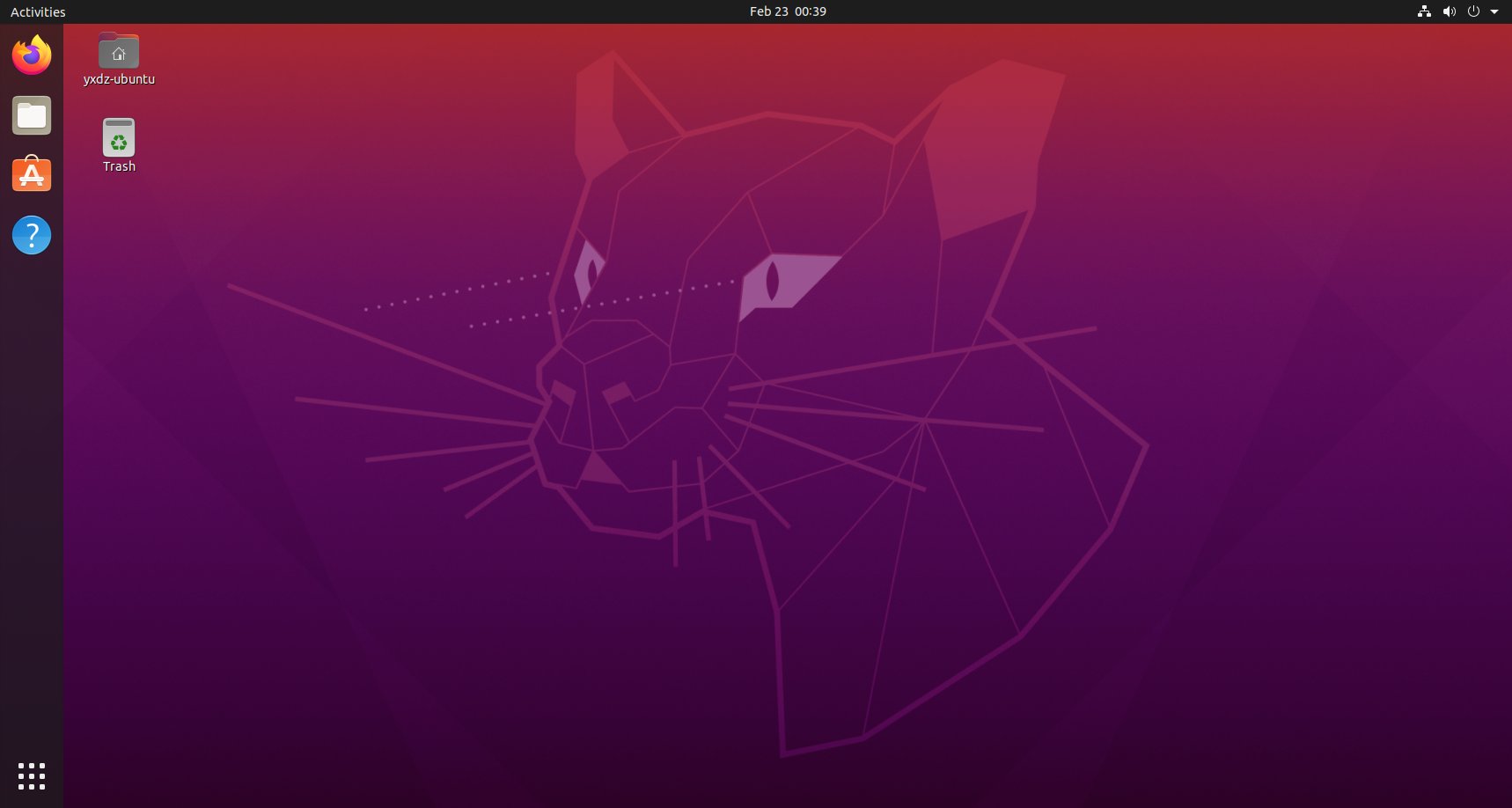Open Ubuntu Software from the dock
The width and height of the screenshot is (1512, 808).
[32, 174]
